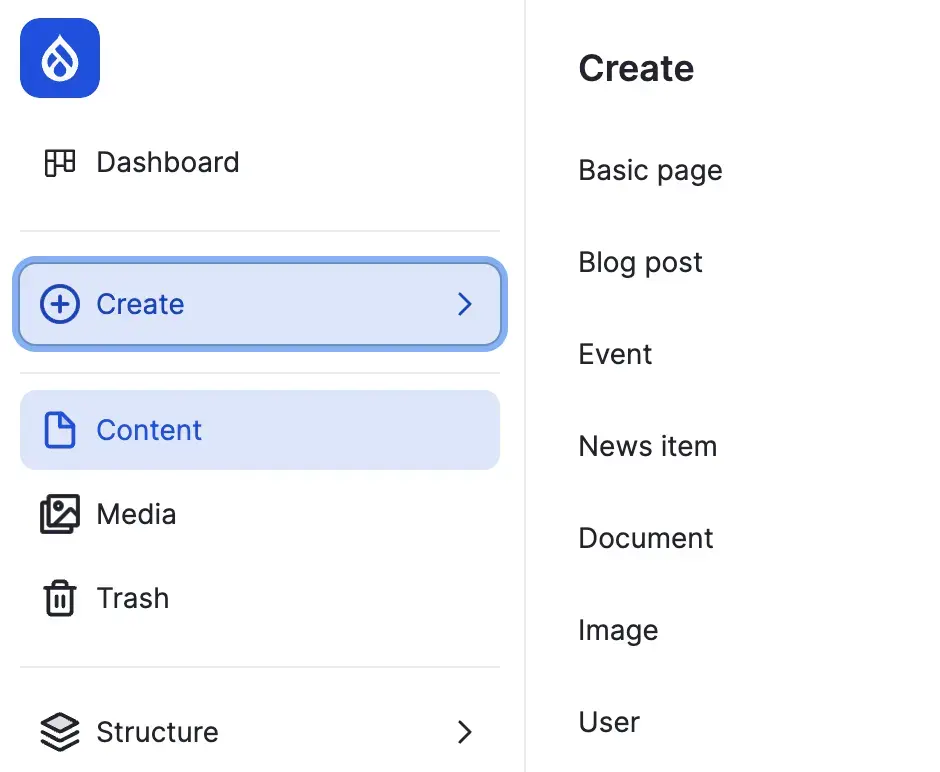The width and height of the screenshot is (940, 772).
Task: Click the Structure layers icon
Action: pos(60,732)
